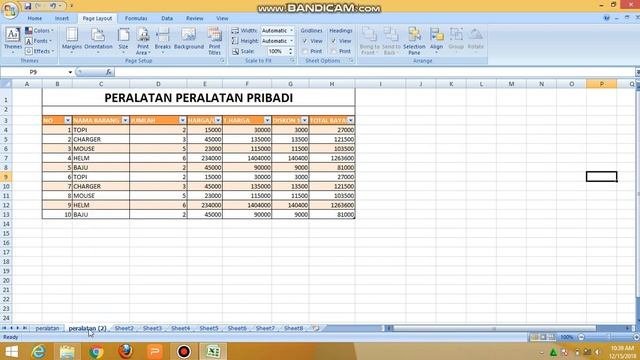
Task: Select the Sheet2 tab
Action: pyautogui.click(x=124, y=328)
